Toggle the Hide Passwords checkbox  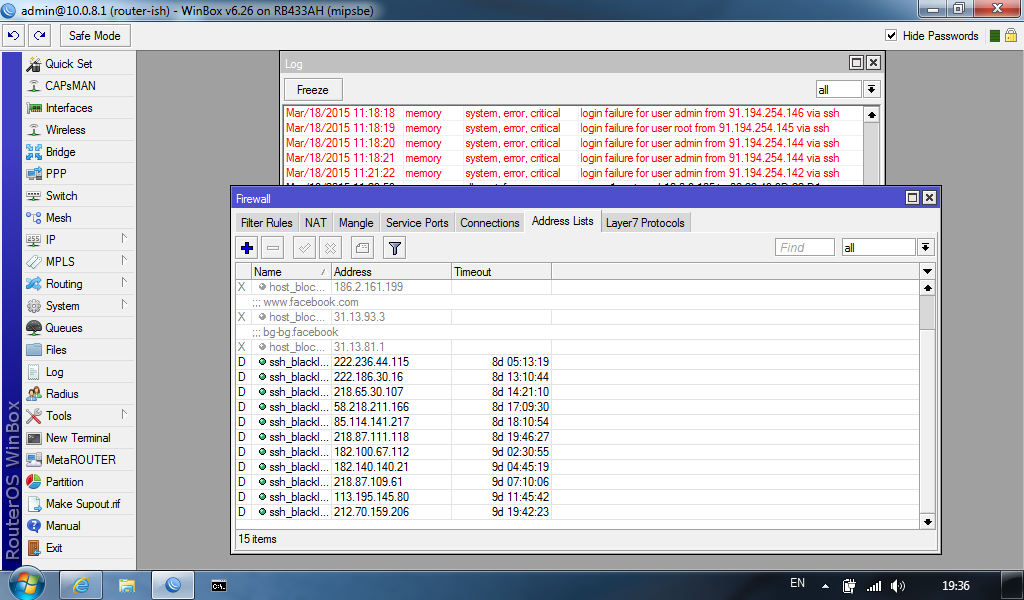coord(891,36)
